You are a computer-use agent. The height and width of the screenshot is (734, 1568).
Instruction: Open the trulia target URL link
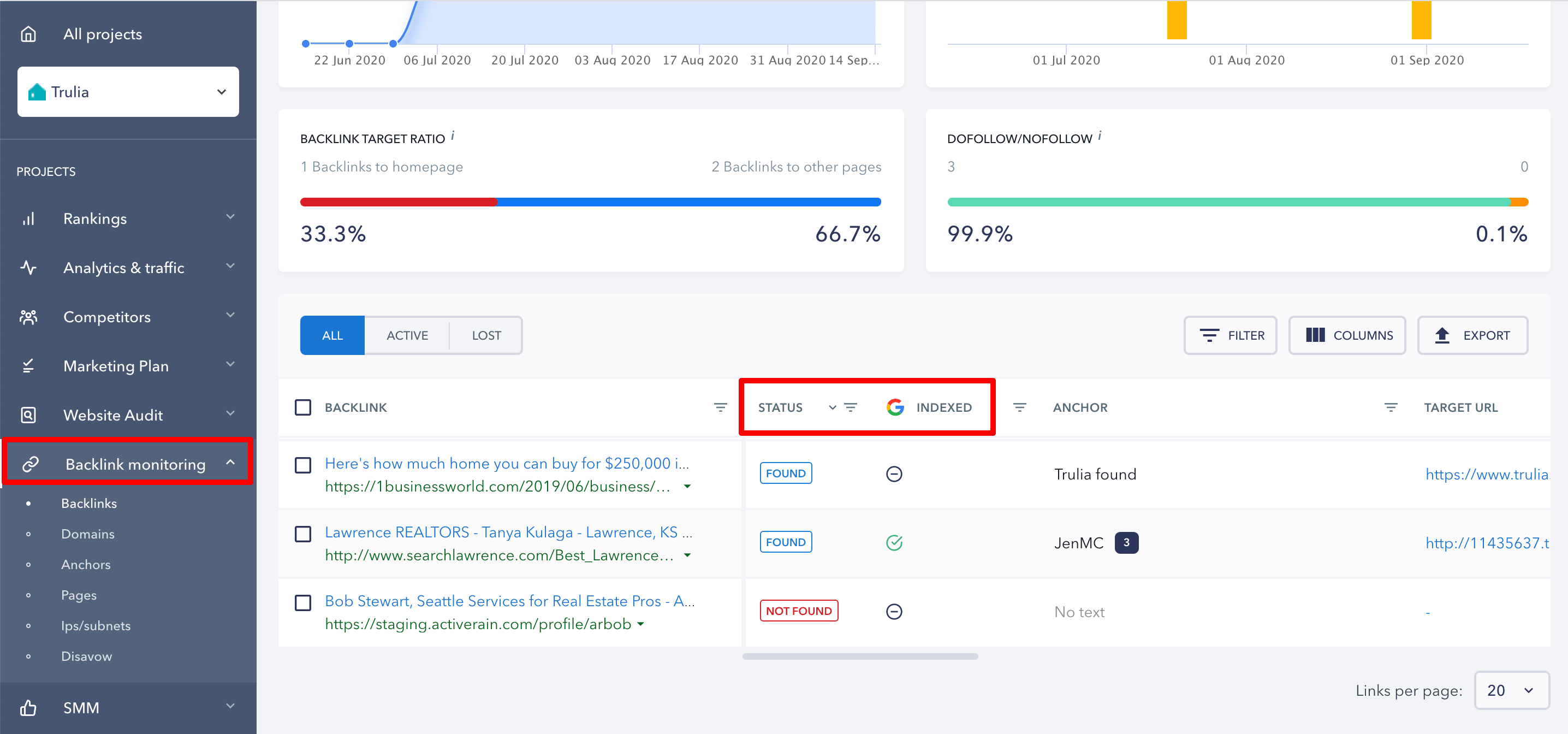(x=1487, y=475)
